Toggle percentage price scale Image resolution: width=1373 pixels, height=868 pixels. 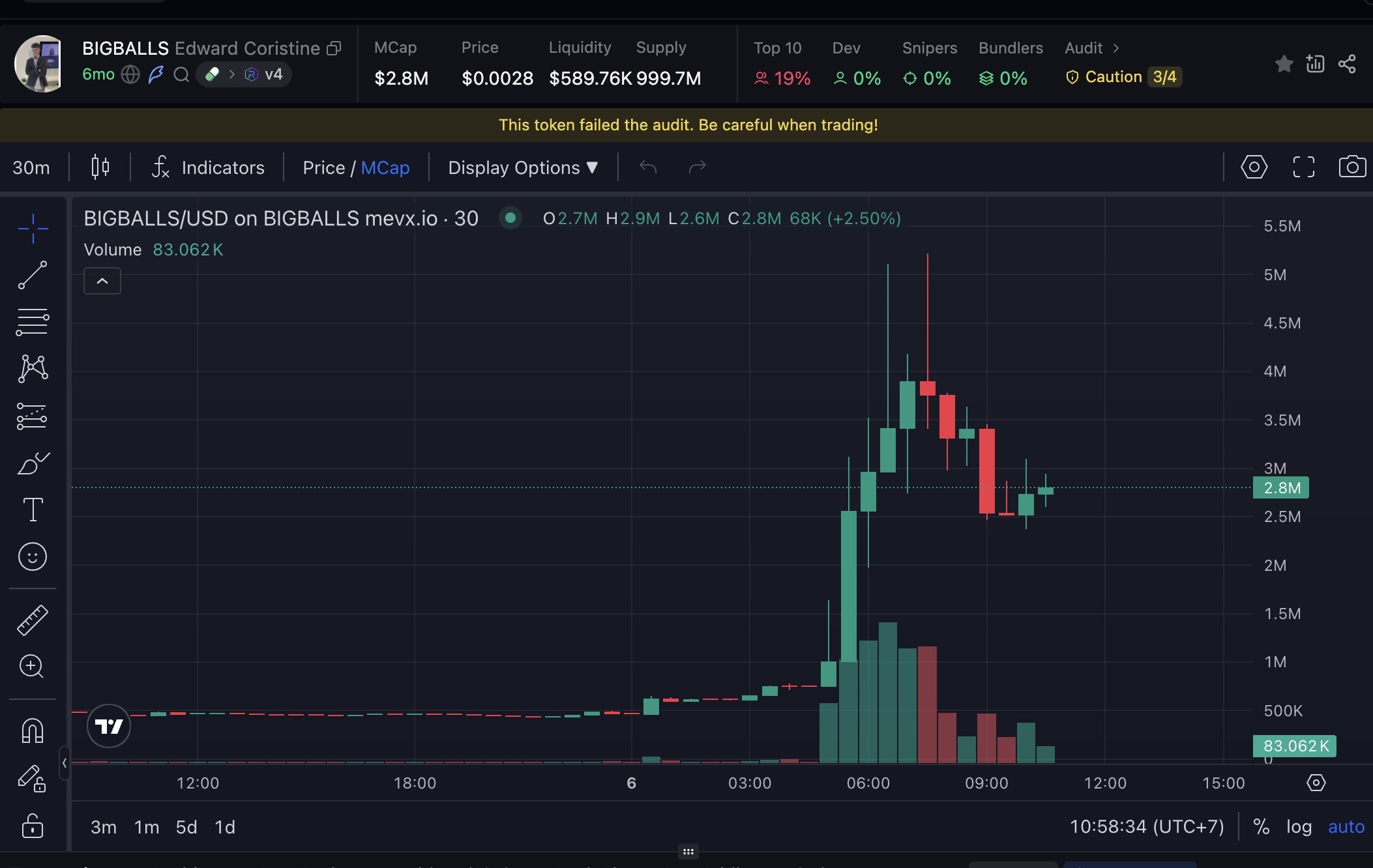tap(1262, 826)
